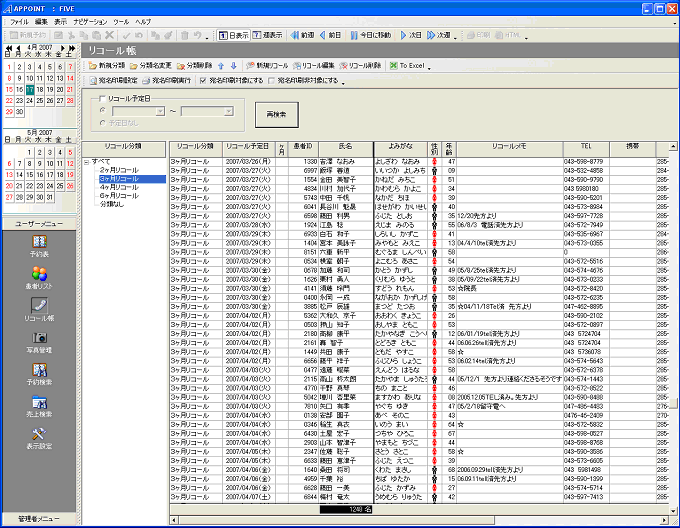Image resolution: width=680 pixels, height=528 pixels.
Task: Click リコール削除 toolbar button
Action: 360,65
